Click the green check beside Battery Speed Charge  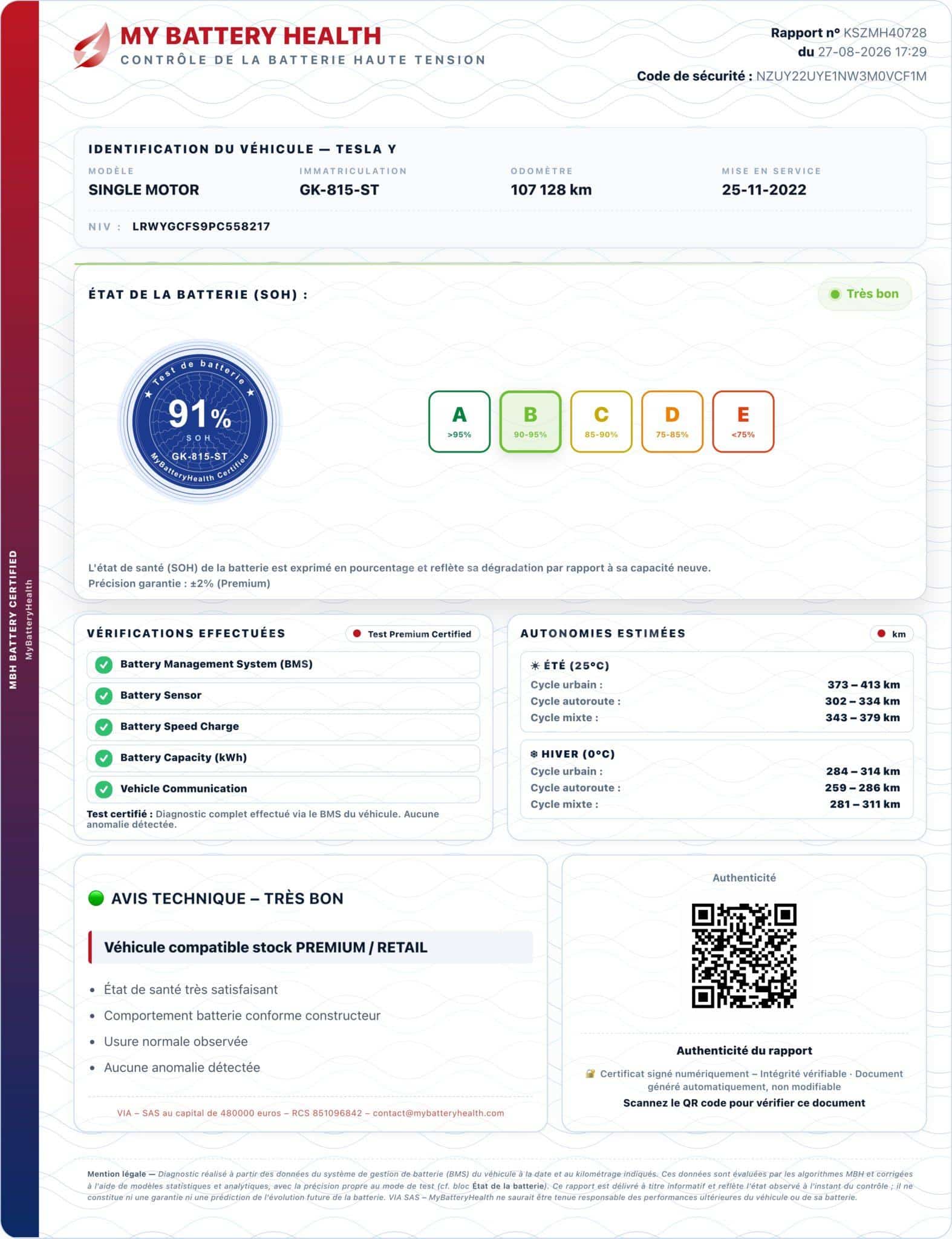click(104, 727)
